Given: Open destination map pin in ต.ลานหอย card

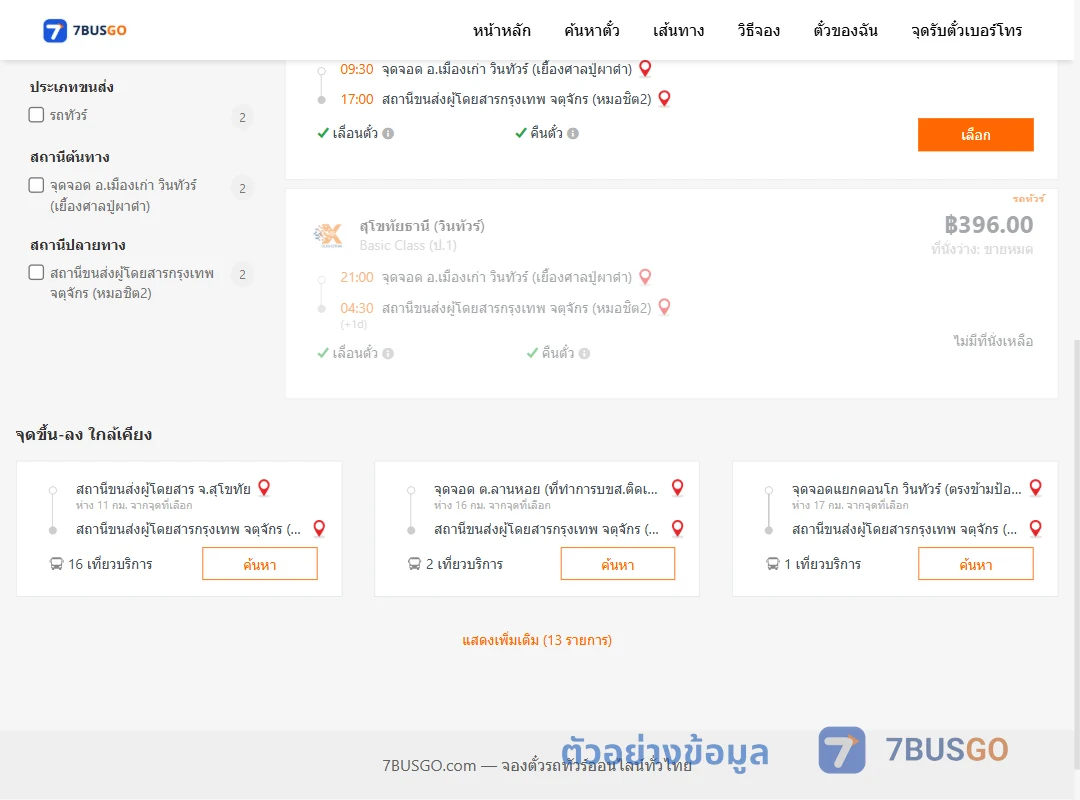Looking at the screenshot, I should (678, 529).
